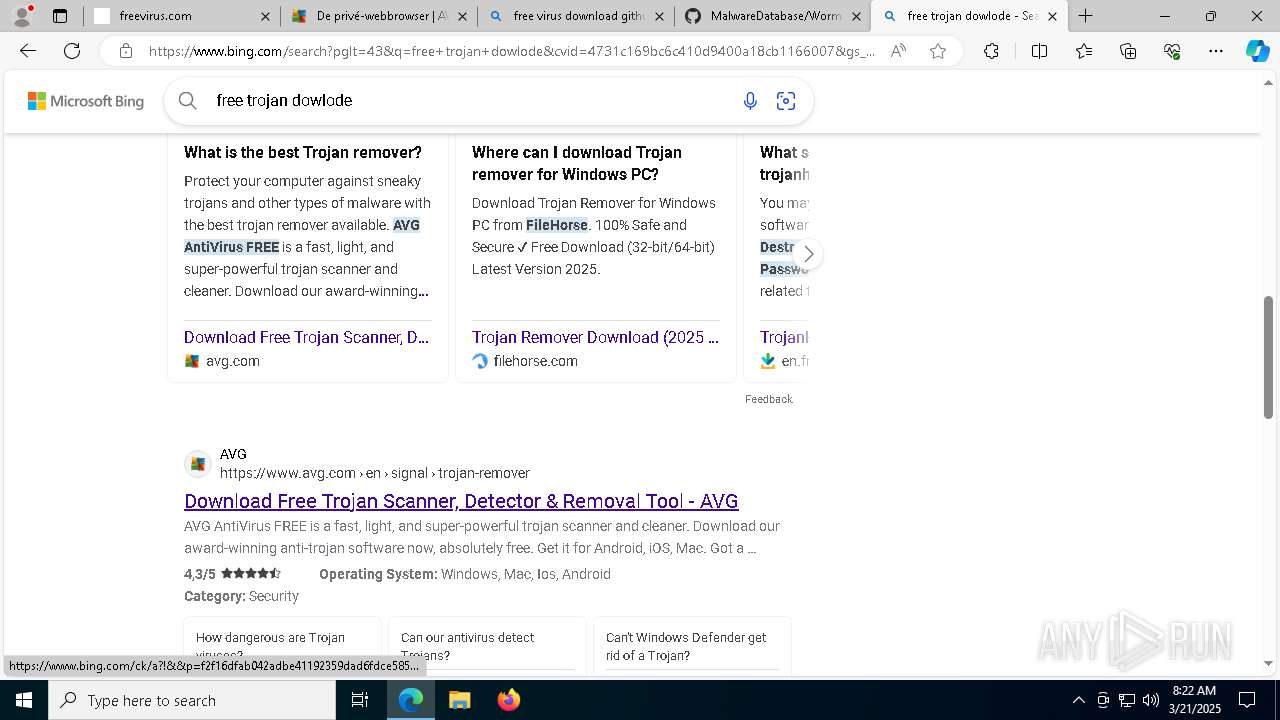
Task: Click the Bing search input field
Action: 470,100
